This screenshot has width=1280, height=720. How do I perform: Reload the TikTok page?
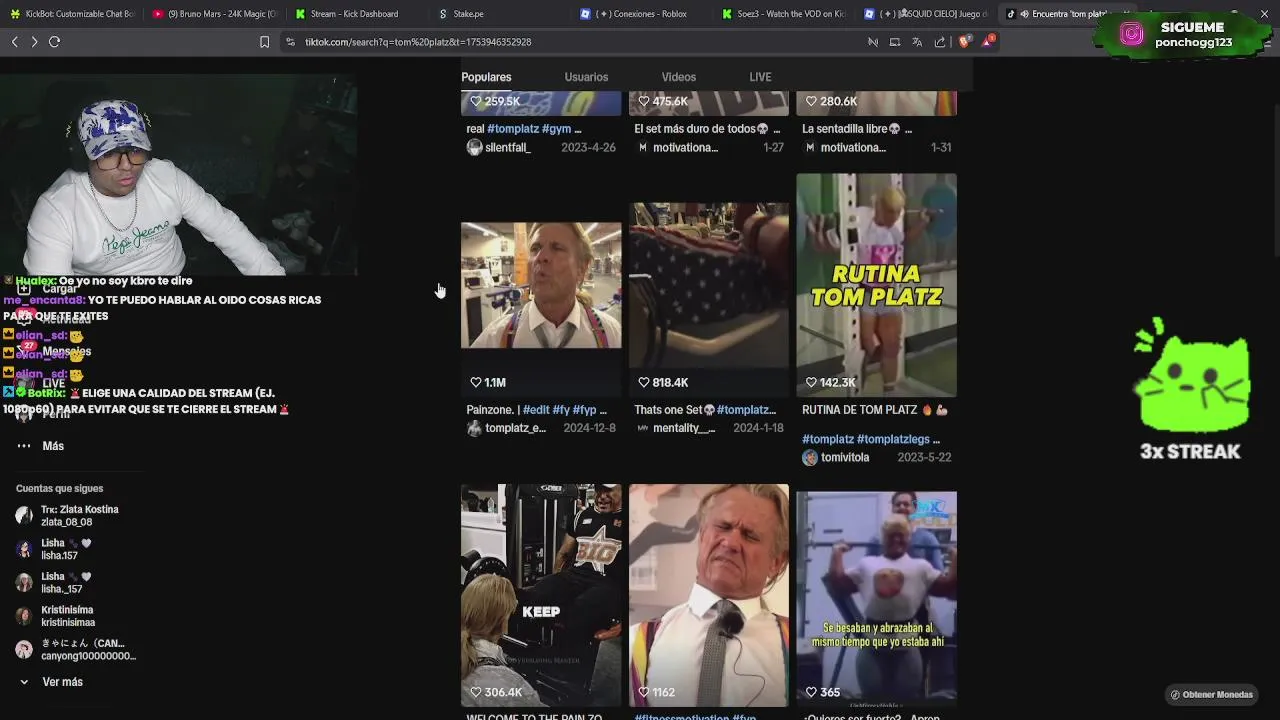(x=54, y=42)
